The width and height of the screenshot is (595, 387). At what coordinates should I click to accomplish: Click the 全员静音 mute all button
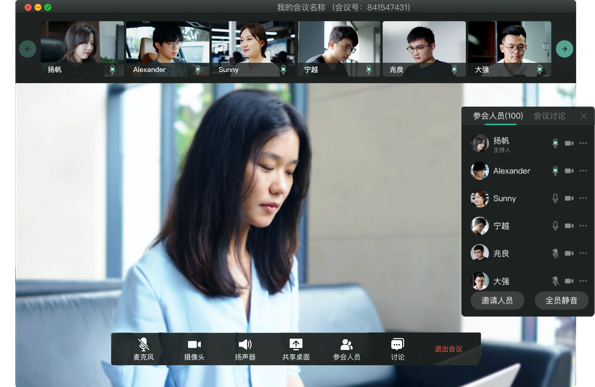pyautogui.click(x=561, y=300)
